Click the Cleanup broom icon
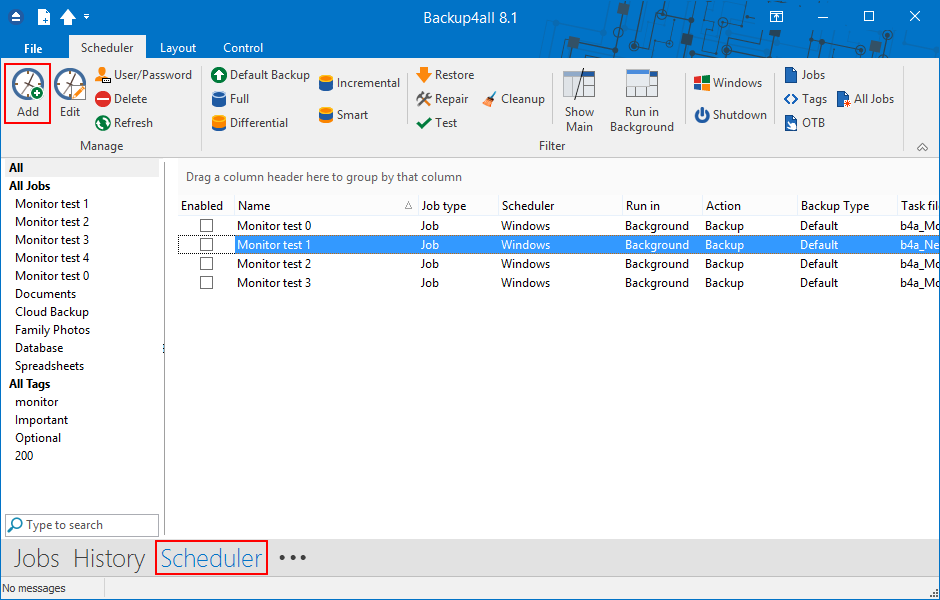The width and height of the screenshot is (940, 600). click(x=490, y=99)
